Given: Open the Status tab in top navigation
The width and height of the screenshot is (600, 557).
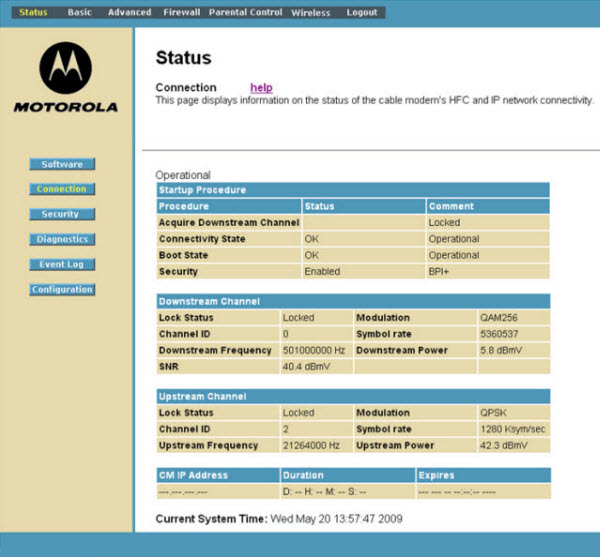Looking at the screenshot, I should click(33, 13).
